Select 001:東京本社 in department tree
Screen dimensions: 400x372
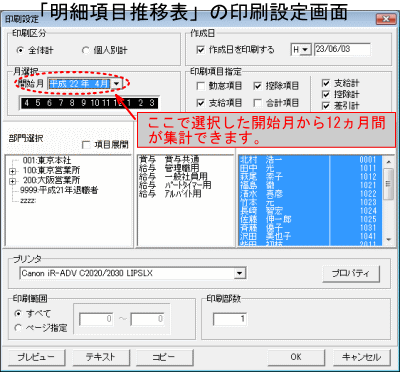[x=47, y=161]
